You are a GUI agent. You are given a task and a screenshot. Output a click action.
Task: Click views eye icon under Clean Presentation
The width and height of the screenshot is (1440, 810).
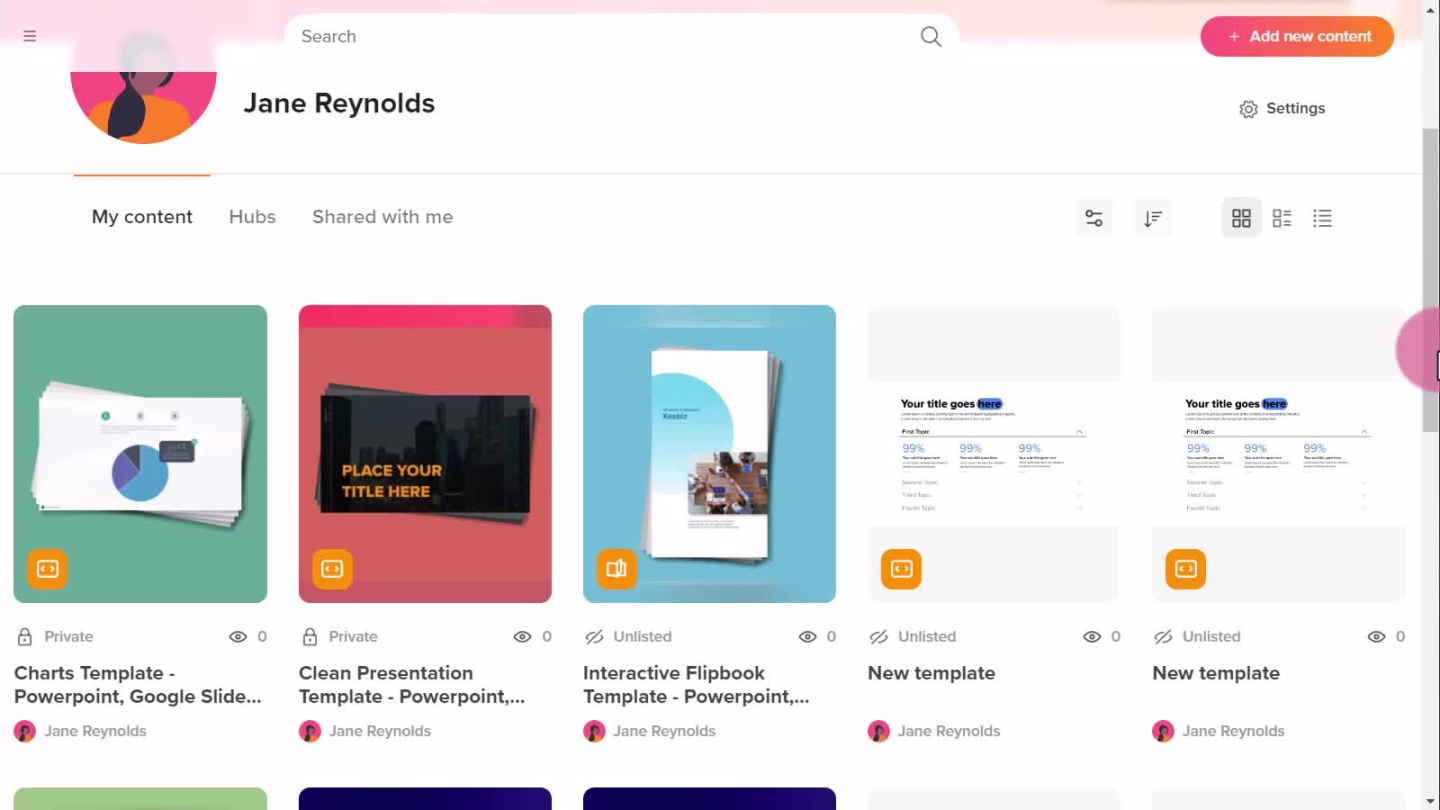coord(522,637)
